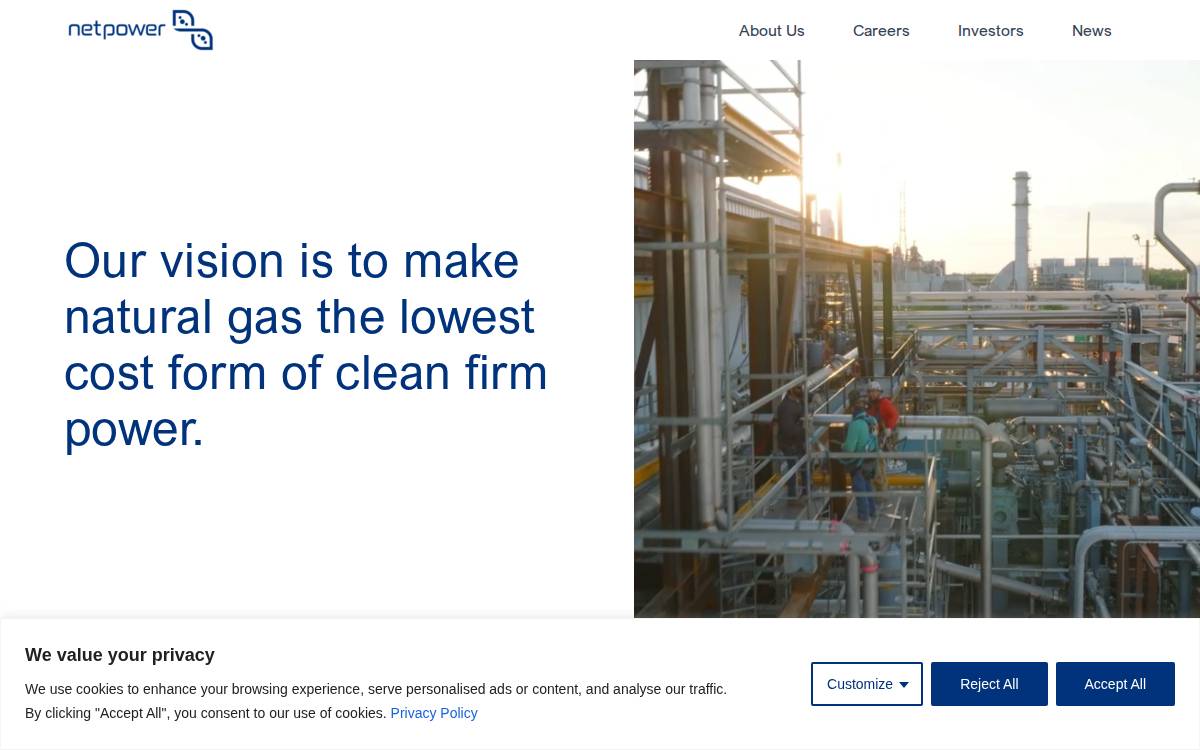Expand the Customize cookie options
Screen dimensions: 1200x750
pos(867,684)
